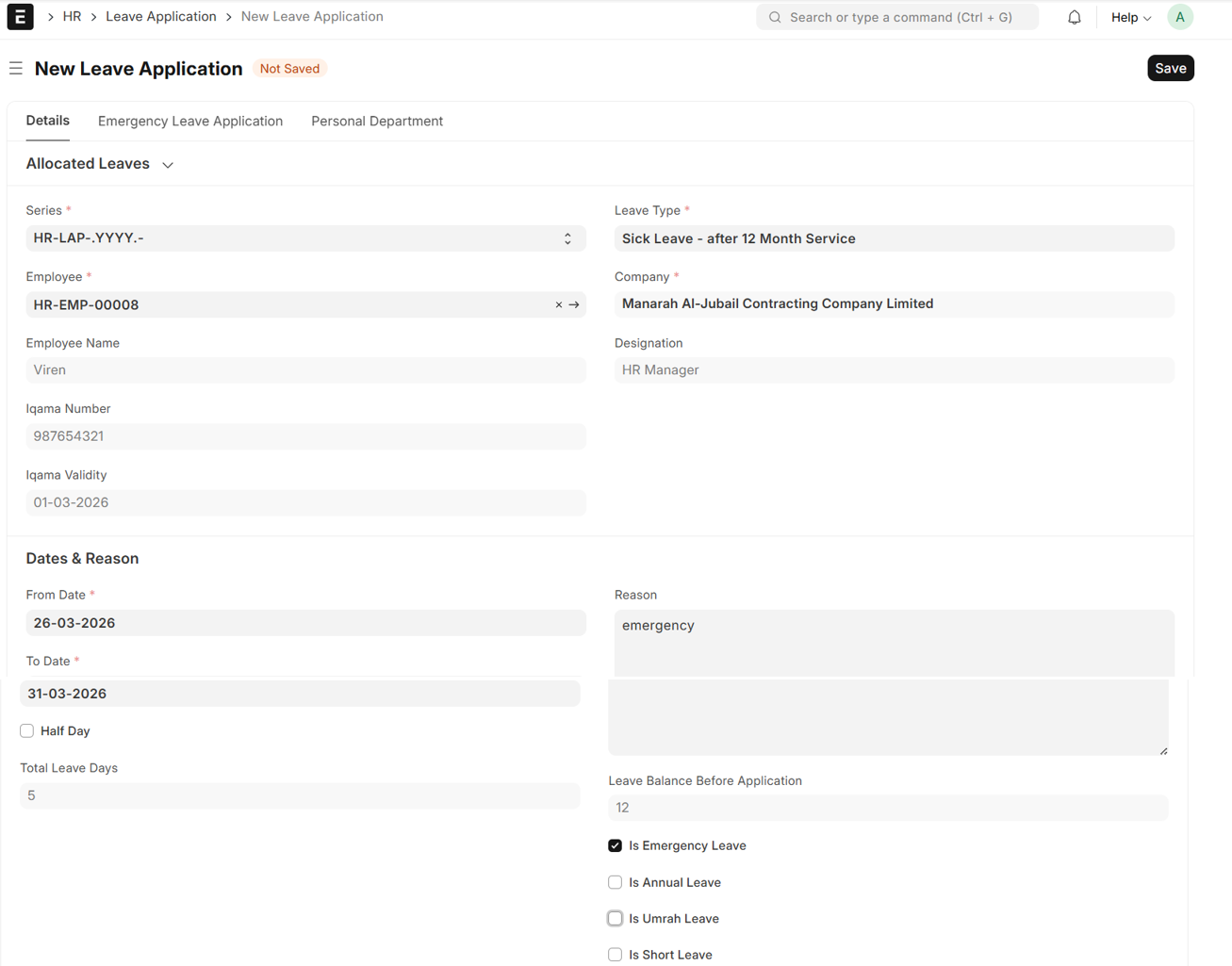
Task: Click the ERPNext home logo icon
Action: (20, 17)
